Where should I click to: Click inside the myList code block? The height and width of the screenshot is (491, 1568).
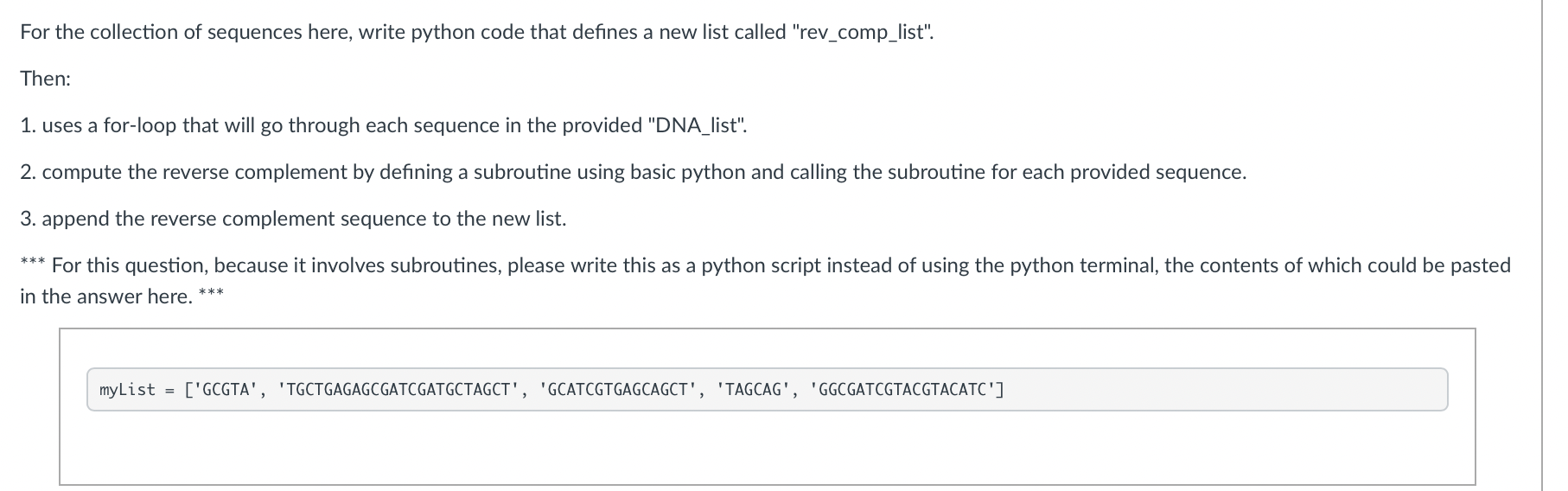pyautogui.click(x=767, y=390)
